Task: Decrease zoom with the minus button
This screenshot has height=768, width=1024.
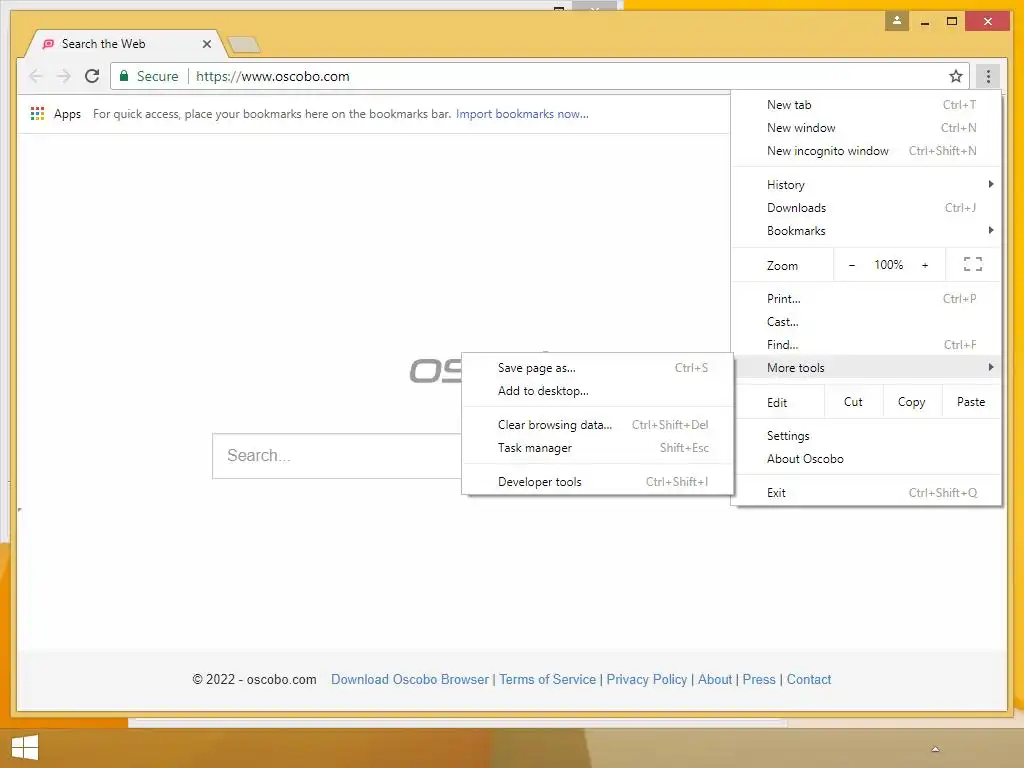Action: [x=852, y=265]
